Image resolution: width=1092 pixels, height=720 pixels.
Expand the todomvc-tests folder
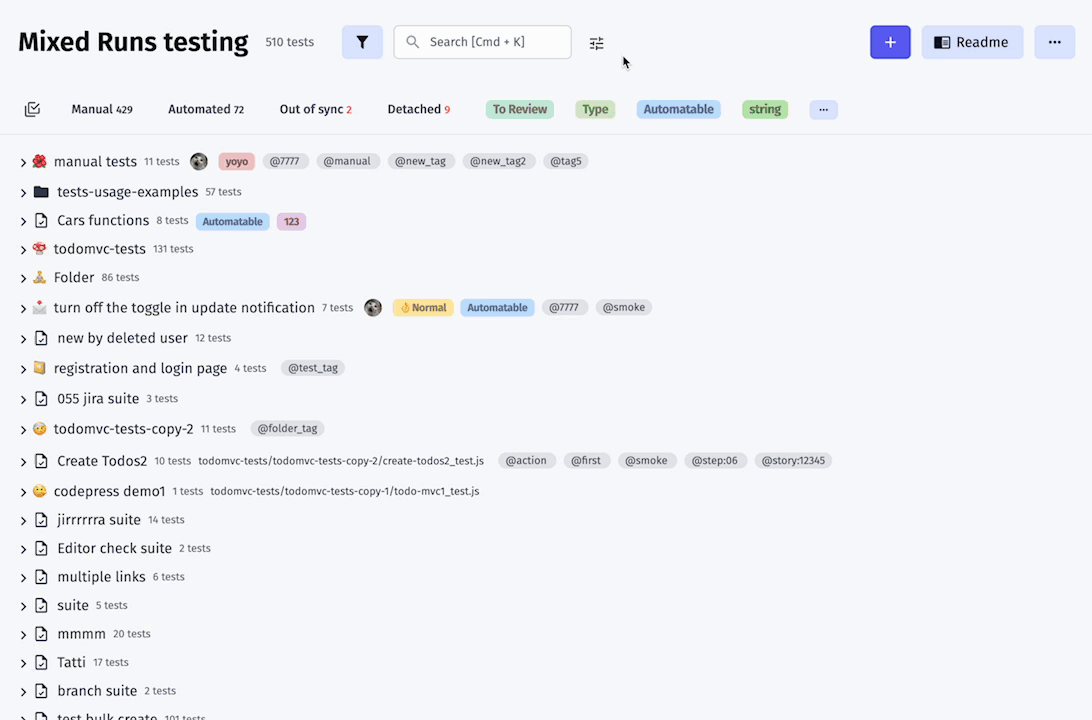23,250
